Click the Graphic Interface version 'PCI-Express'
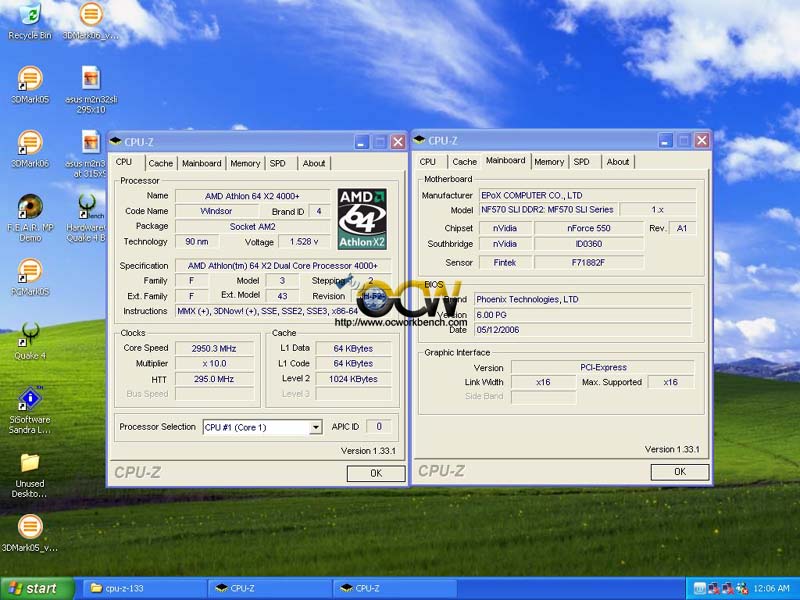 point(603,367)
